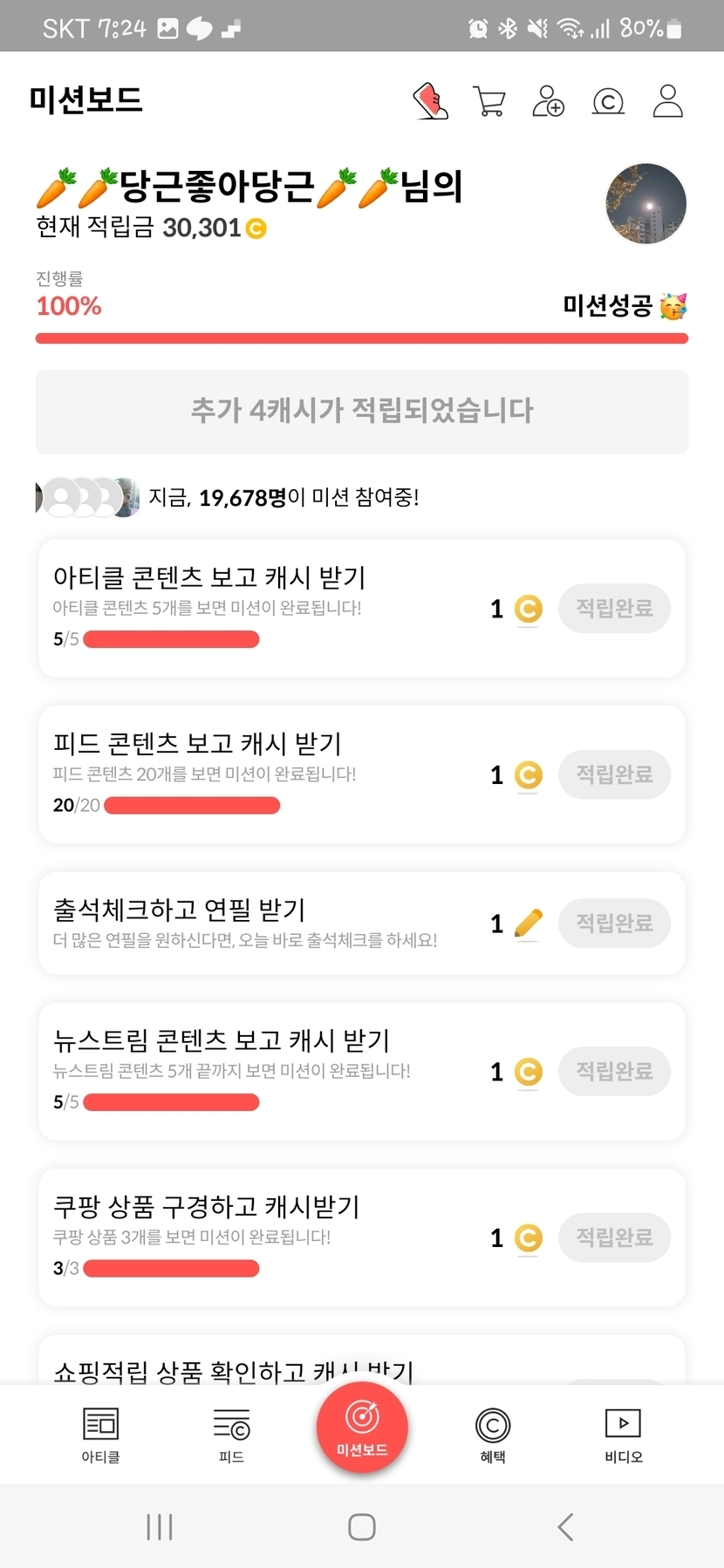Open the cash coin icon in header
This screenshot has height=1568, width=724.
pos(608,102)
